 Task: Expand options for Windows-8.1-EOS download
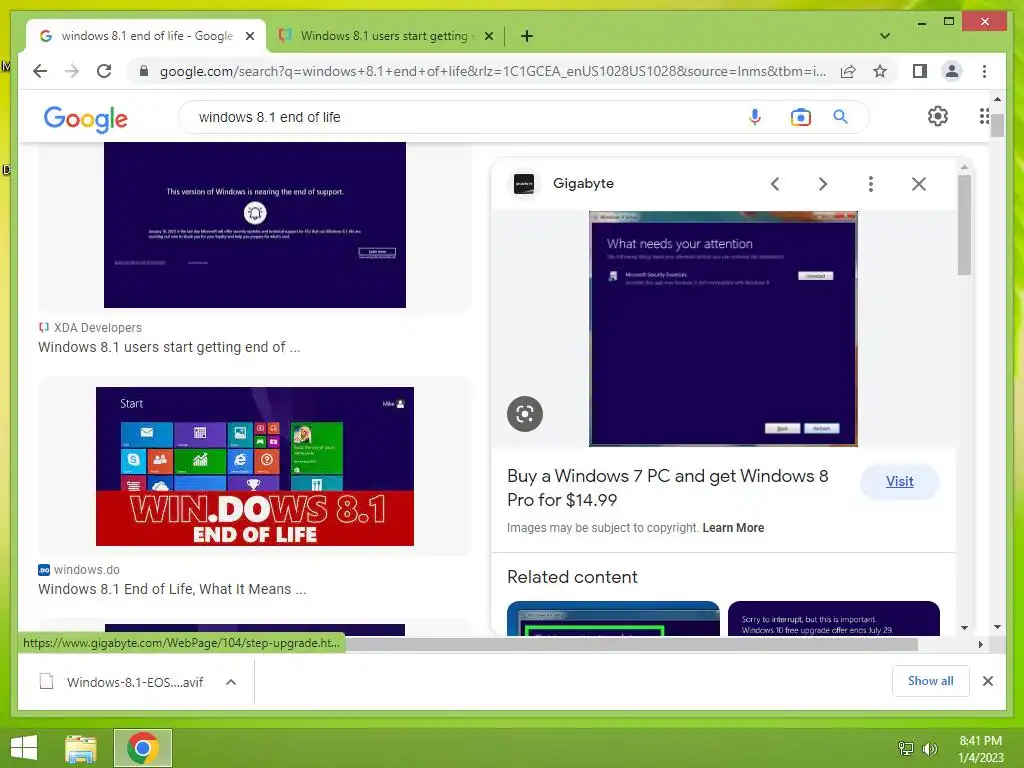point(231,682)
